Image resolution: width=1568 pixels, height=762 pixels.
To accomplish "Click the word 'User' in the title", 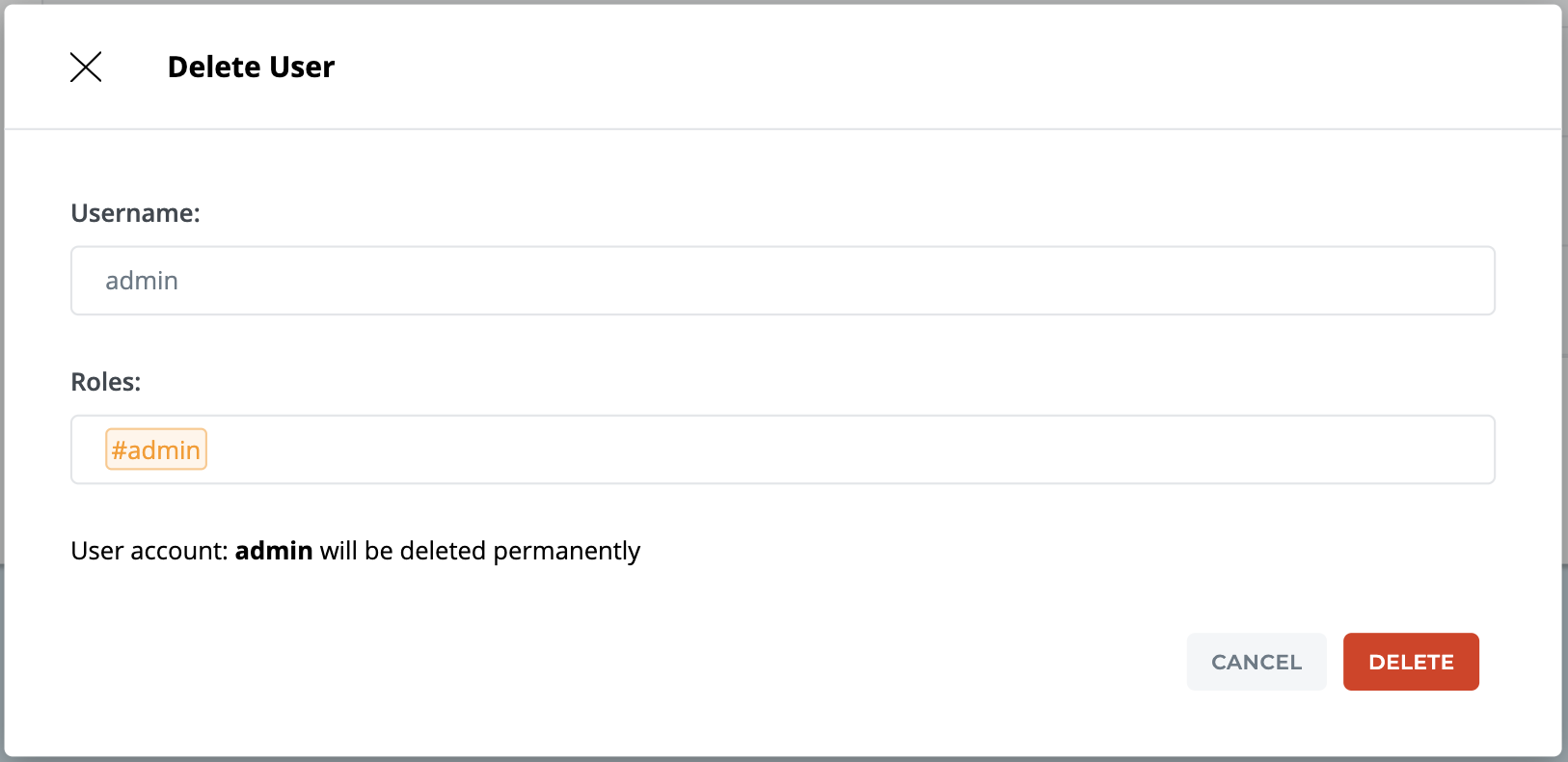I will click(302, 68).
